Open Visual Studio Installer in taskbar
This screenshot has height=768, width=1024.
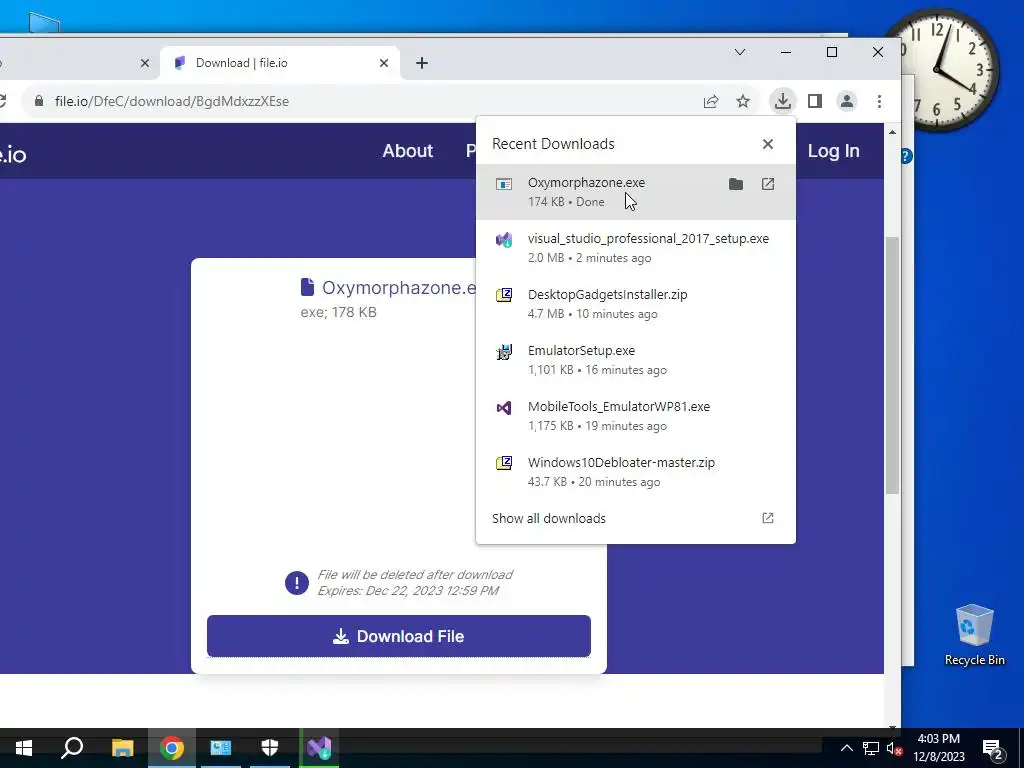coord(319,748)
